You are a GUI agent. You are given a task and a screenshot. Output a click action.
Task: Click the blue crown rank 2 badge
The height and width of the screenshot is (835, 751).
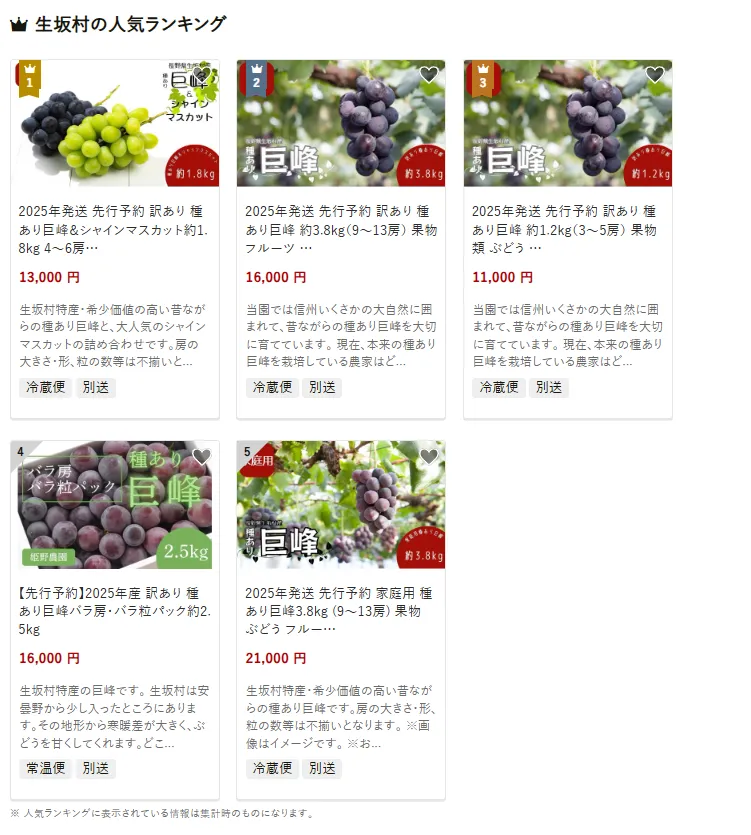click(256, 79)
